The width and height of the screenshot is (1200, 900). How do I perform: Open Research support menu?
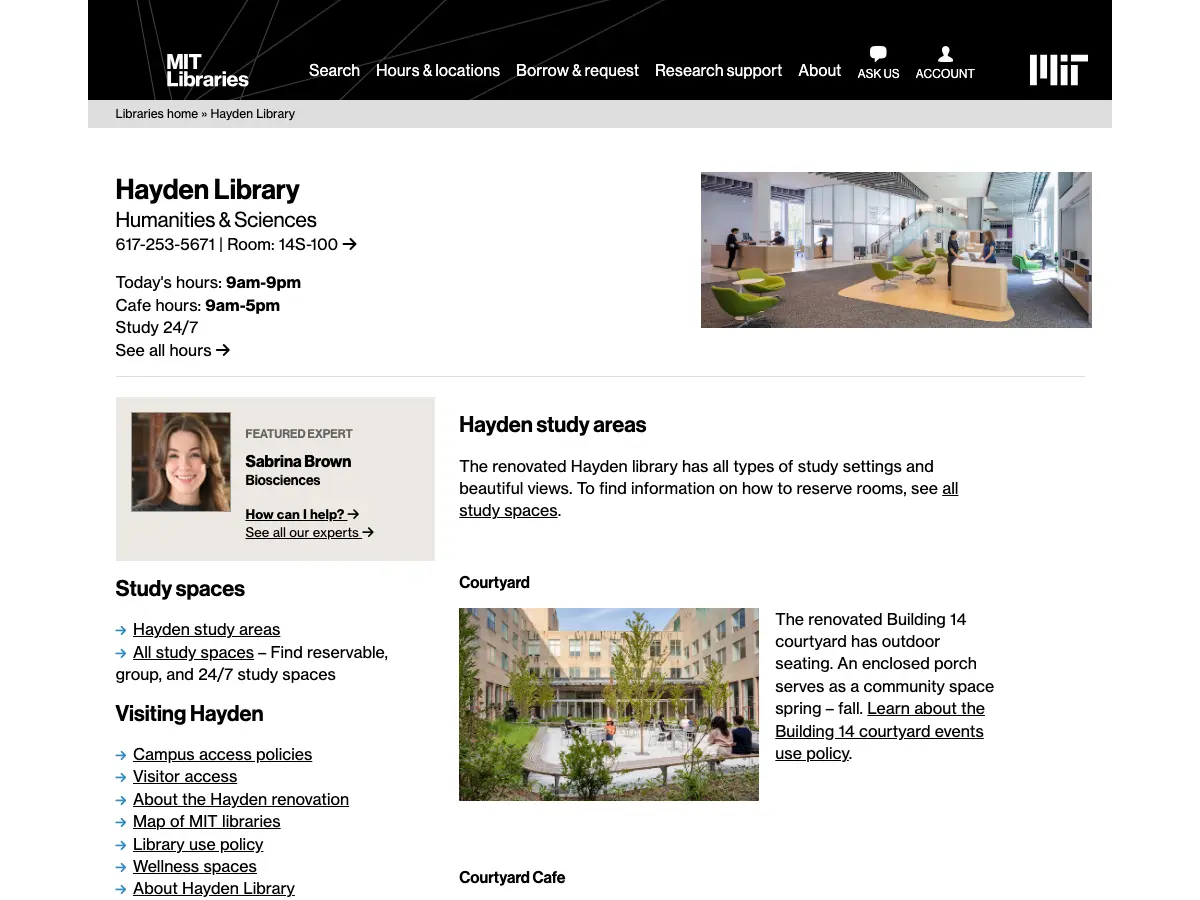click(x=718, y=70)
